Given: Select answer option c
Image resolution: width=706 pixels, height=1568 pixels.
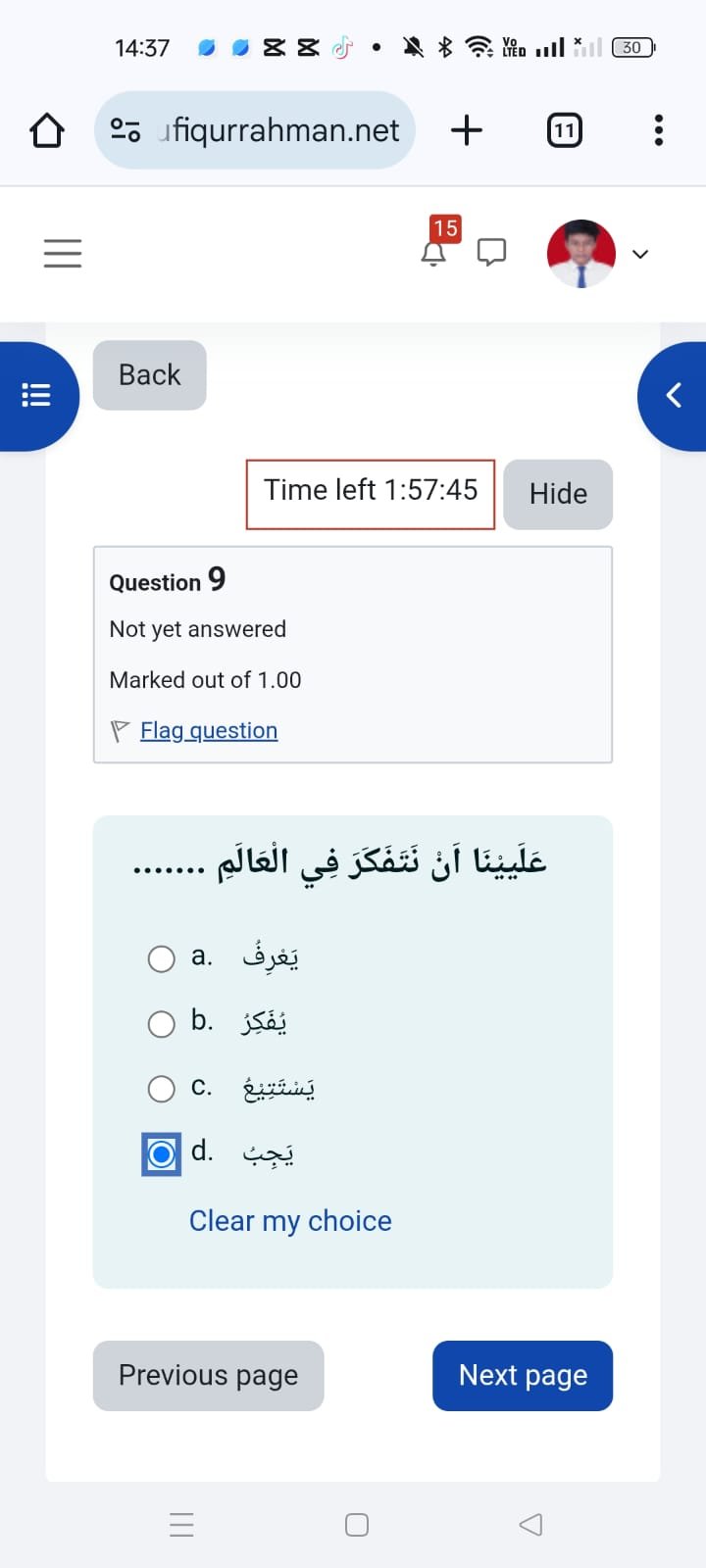Looking at the screenshot, I should (162, 1089).
